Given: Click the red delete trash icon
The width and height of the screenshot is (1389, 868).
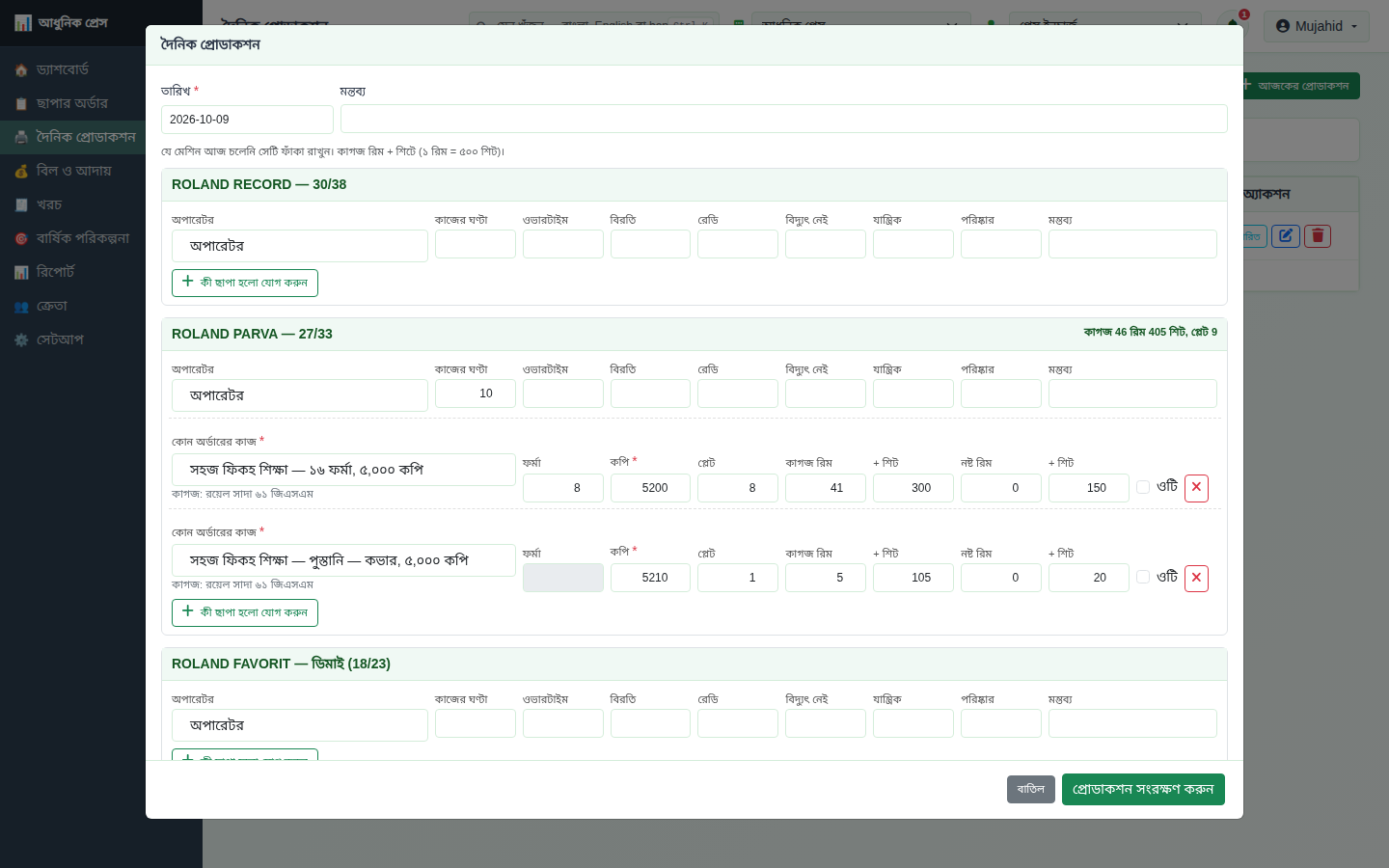Looking at the screenshot, I should (1318, 235).
